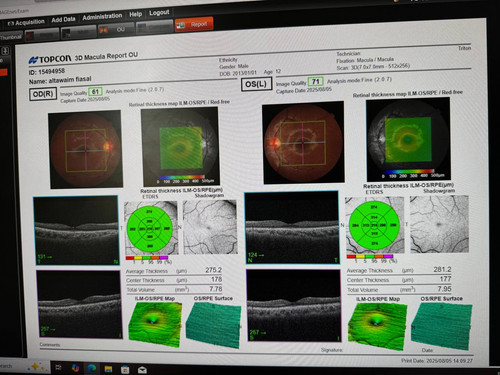Screen dimensions: 500x375
Task: Select the OD vertical B-scan at bottom left
Action: point(79,304)
